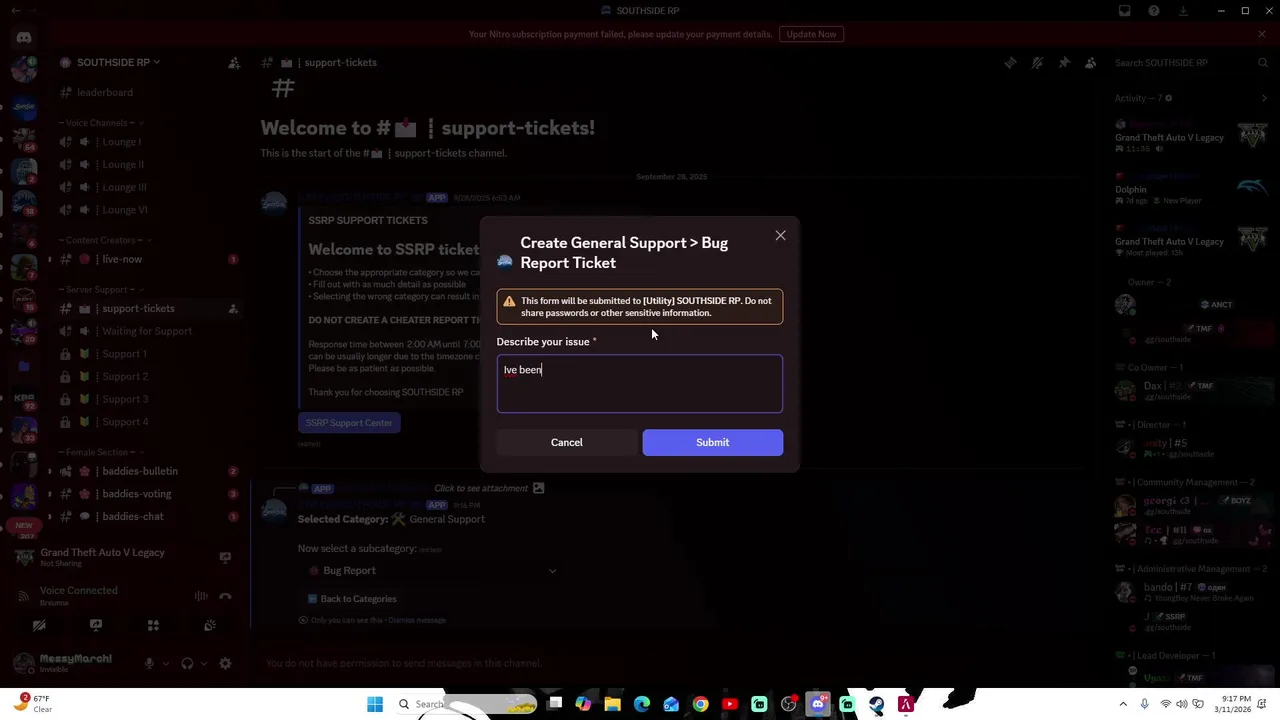
Task: Collapse the Female Section category
Action: [x=100, y=452]
